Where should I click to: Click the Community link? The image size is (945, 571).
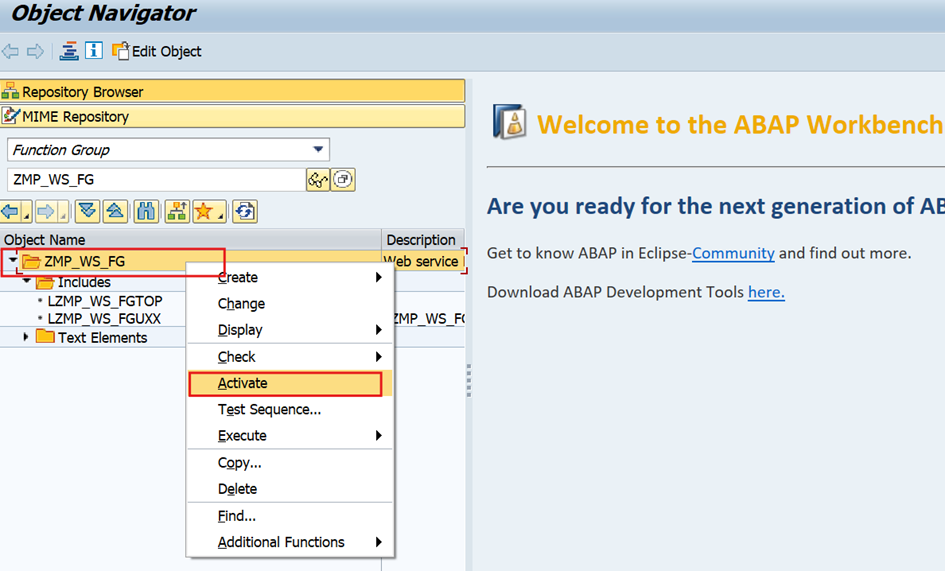[733, 253]
